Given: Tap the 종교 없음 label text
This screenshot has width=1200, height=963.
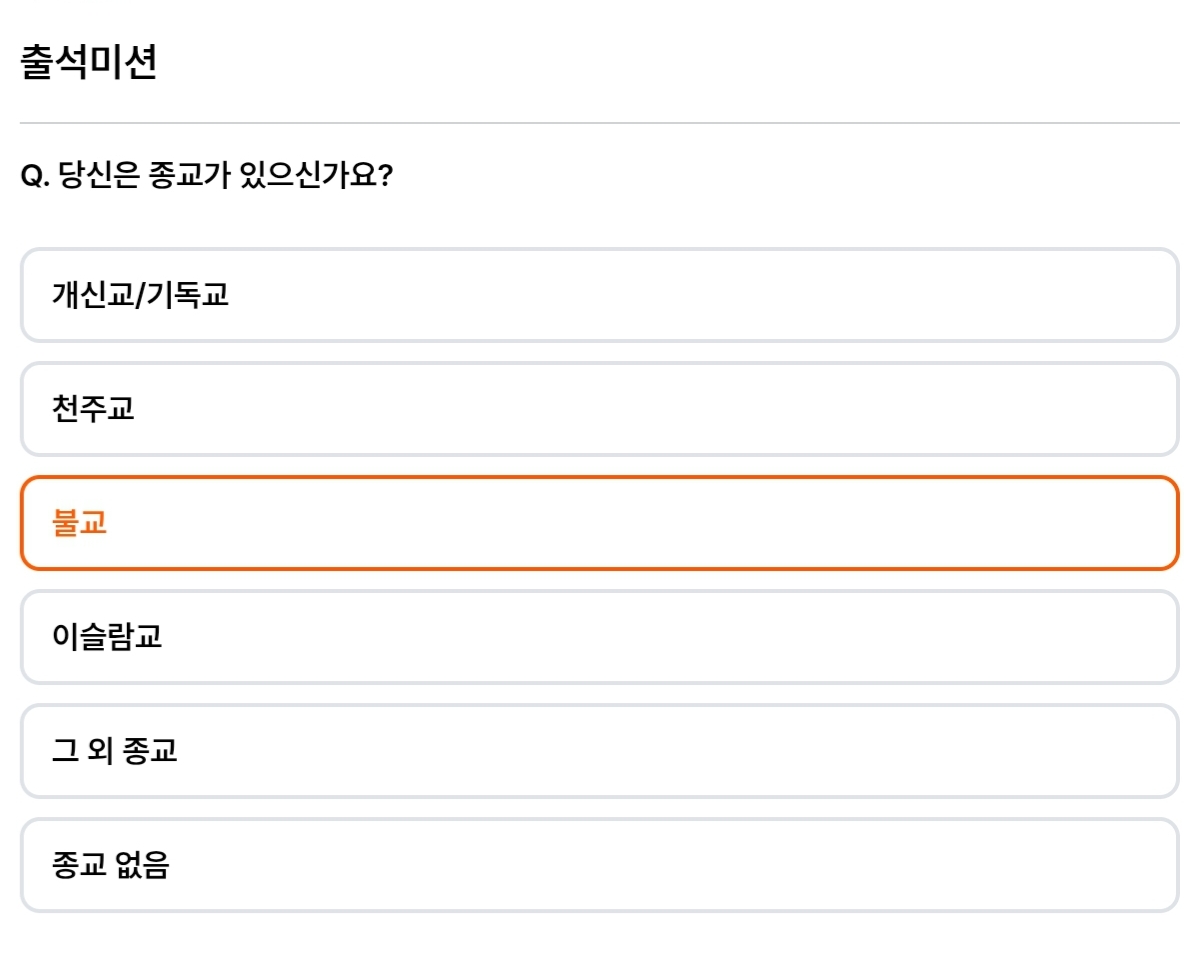Looking at the screenshot, I should pos(111,865).
